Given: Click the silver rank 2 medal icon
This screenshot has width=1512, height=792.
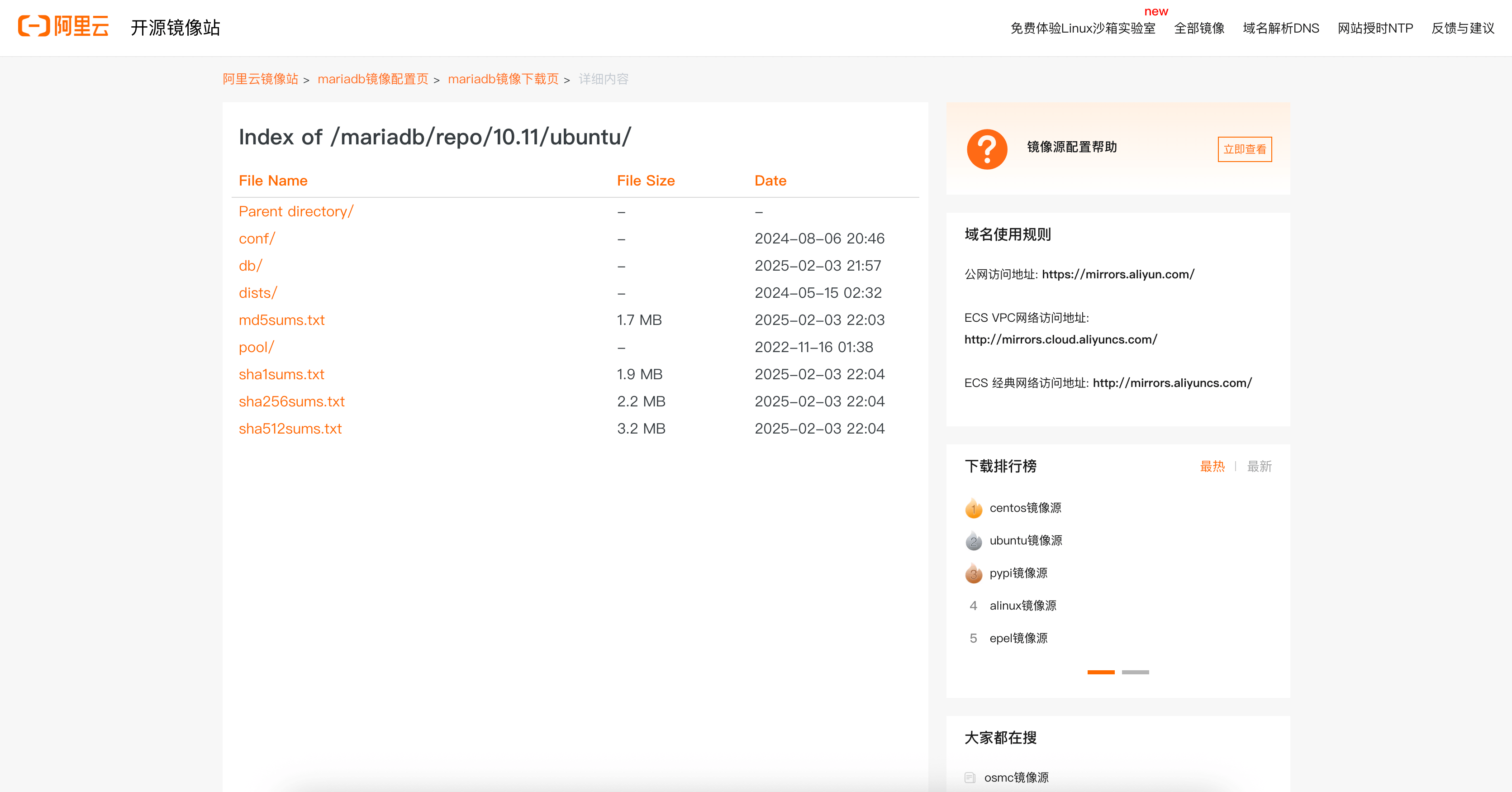Looking at the screenshot, I should [973, 541].
